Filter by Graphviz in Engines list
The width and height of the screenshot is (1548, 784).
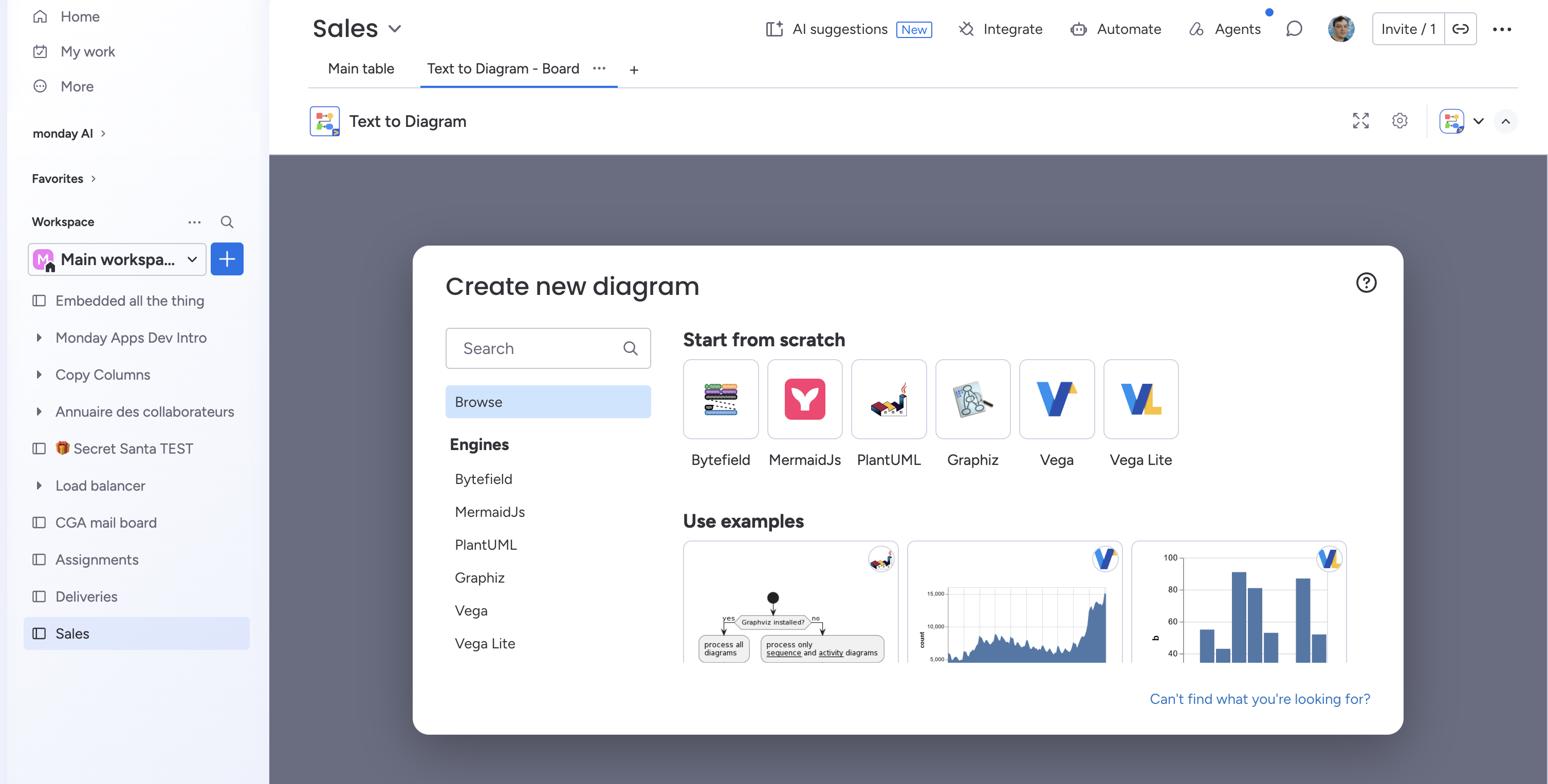480,578
